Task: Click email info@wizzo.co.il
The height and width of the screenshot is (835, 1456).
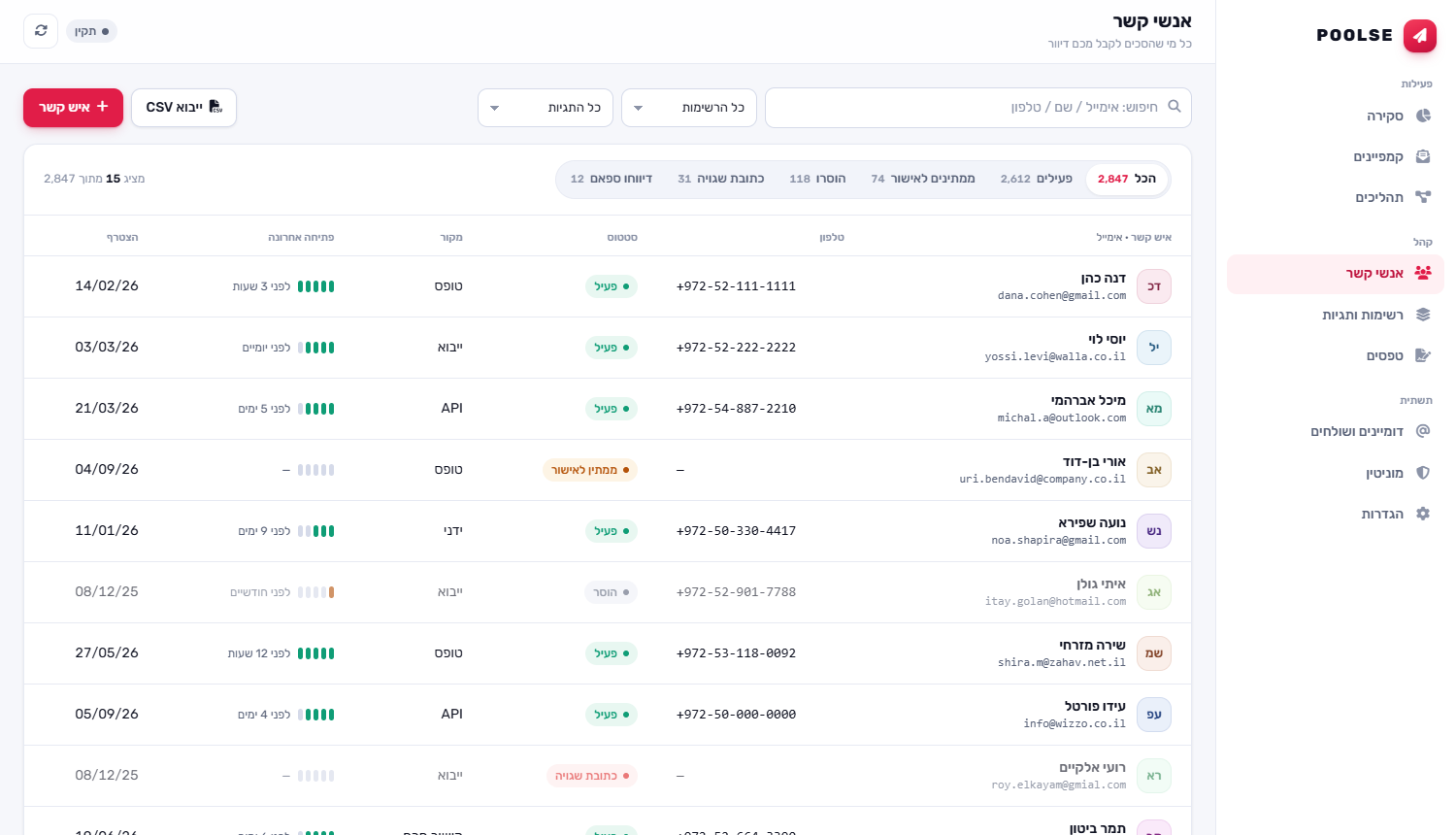Action: click(1075, 723)
